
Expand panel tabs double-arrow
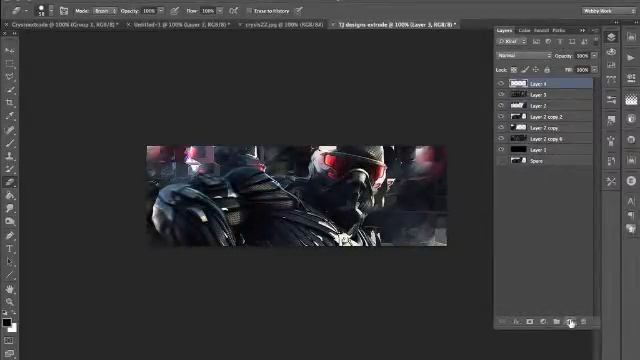click(x=582, y=30)
